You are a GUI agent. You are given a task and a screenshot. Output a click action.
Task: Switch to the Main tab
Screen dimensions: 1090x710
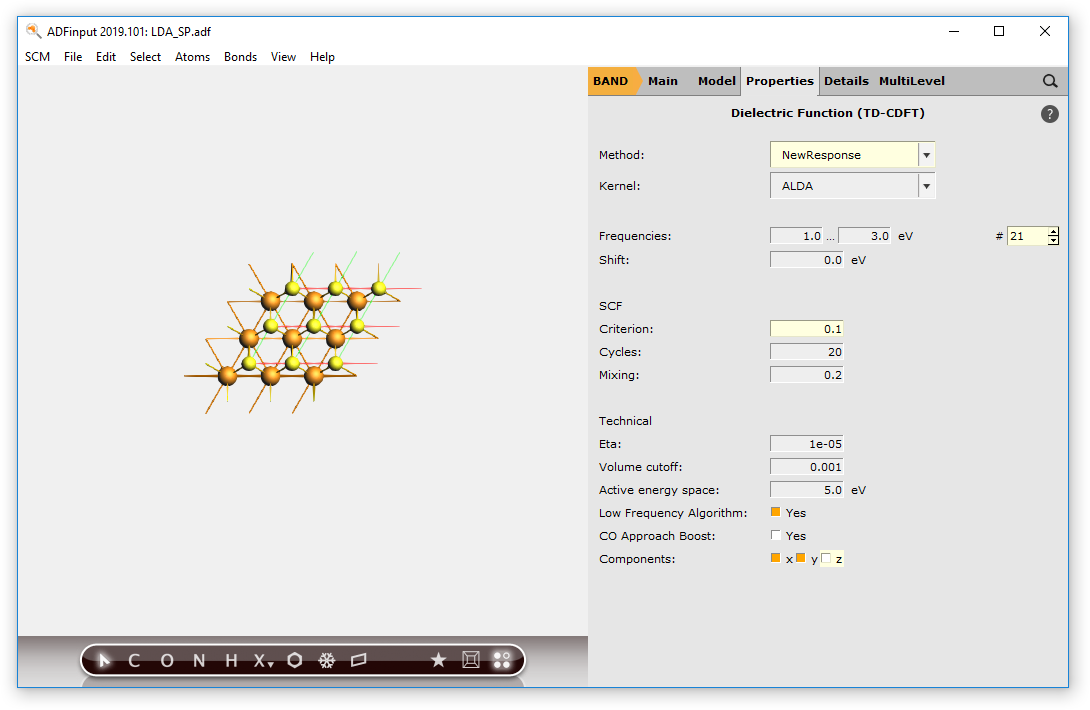click(662, 81)
